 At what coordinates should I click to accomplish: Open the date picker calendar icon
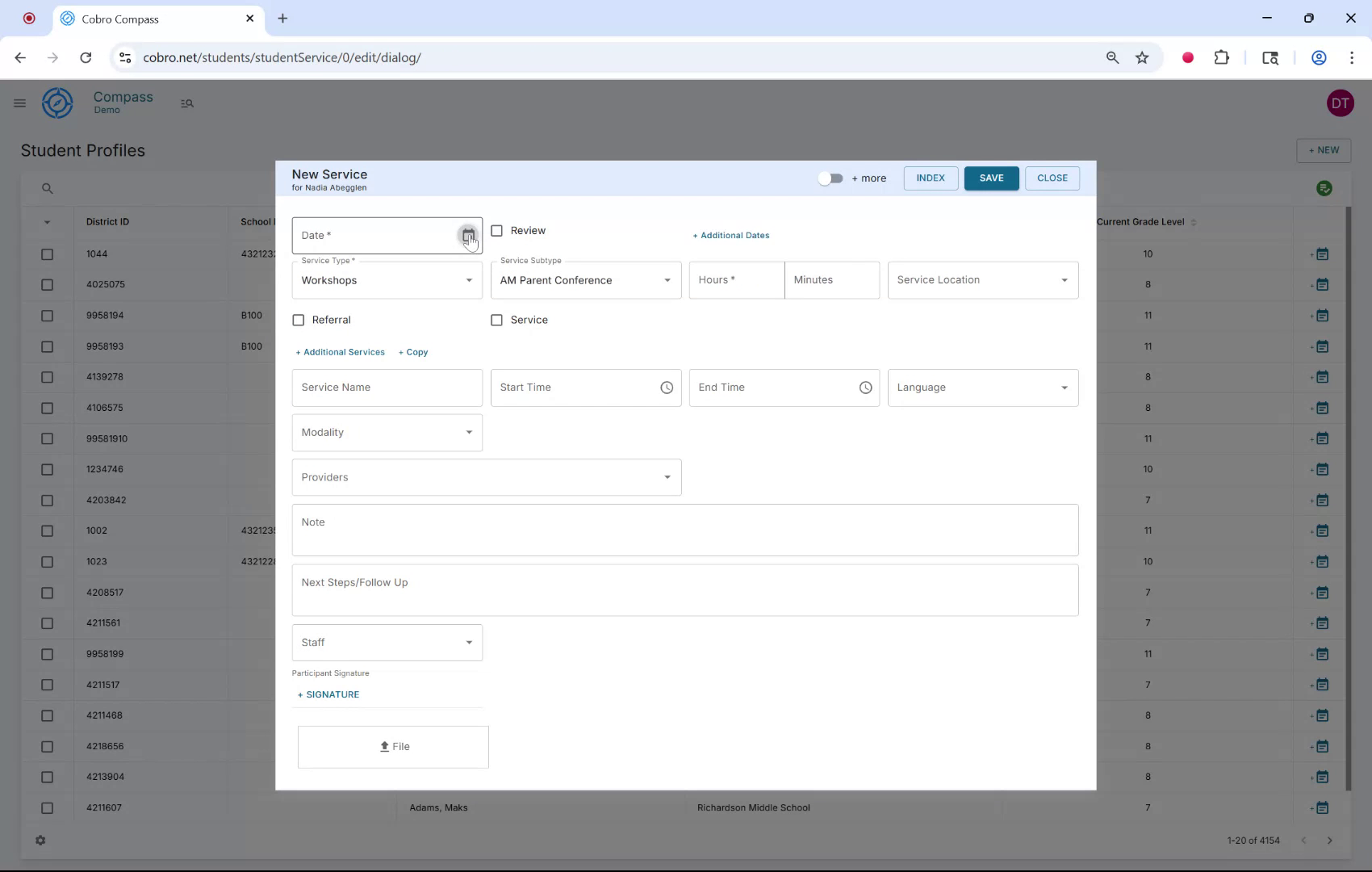pos(468,235)
